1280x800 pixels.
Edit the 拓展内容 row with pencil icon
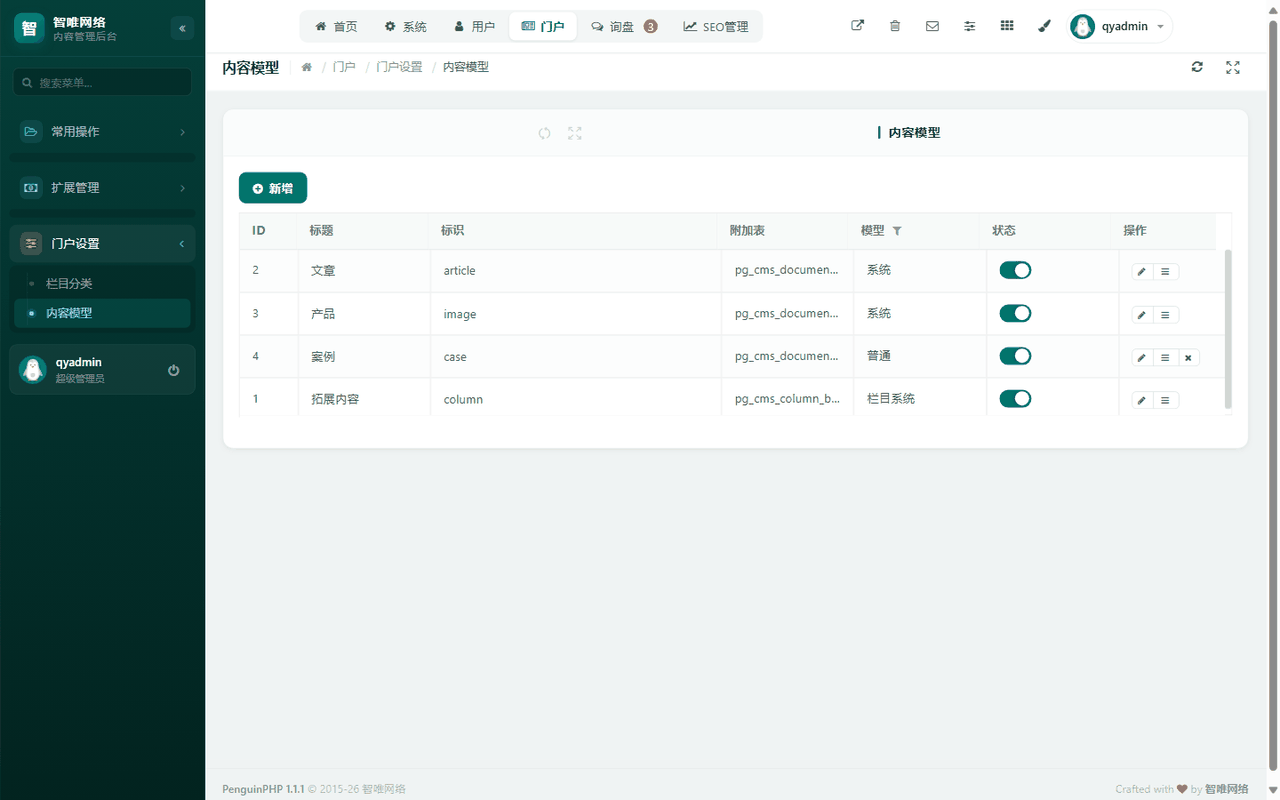(1142, 401)
